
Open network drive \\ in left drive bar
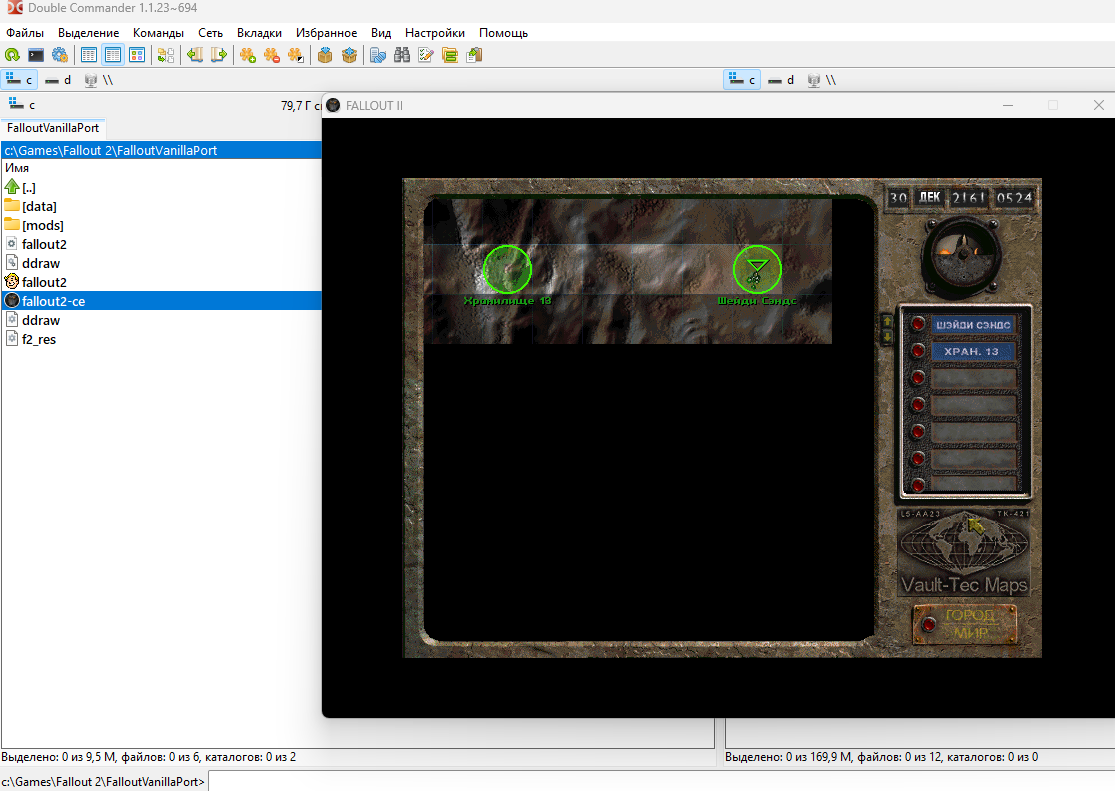pyautogui.click(x=99, y=80)
